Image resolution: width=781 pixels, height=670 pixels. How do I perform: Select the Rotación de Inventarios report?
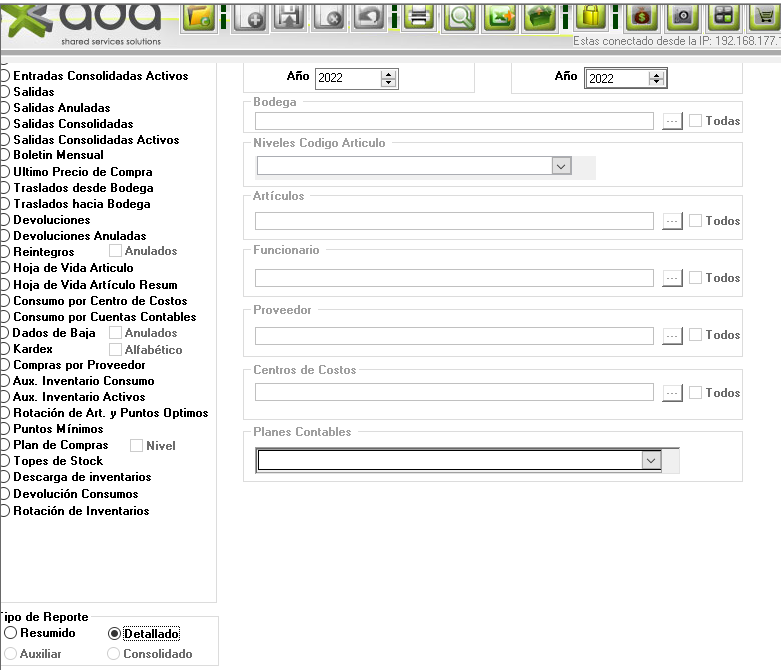[x=6, y=511]
